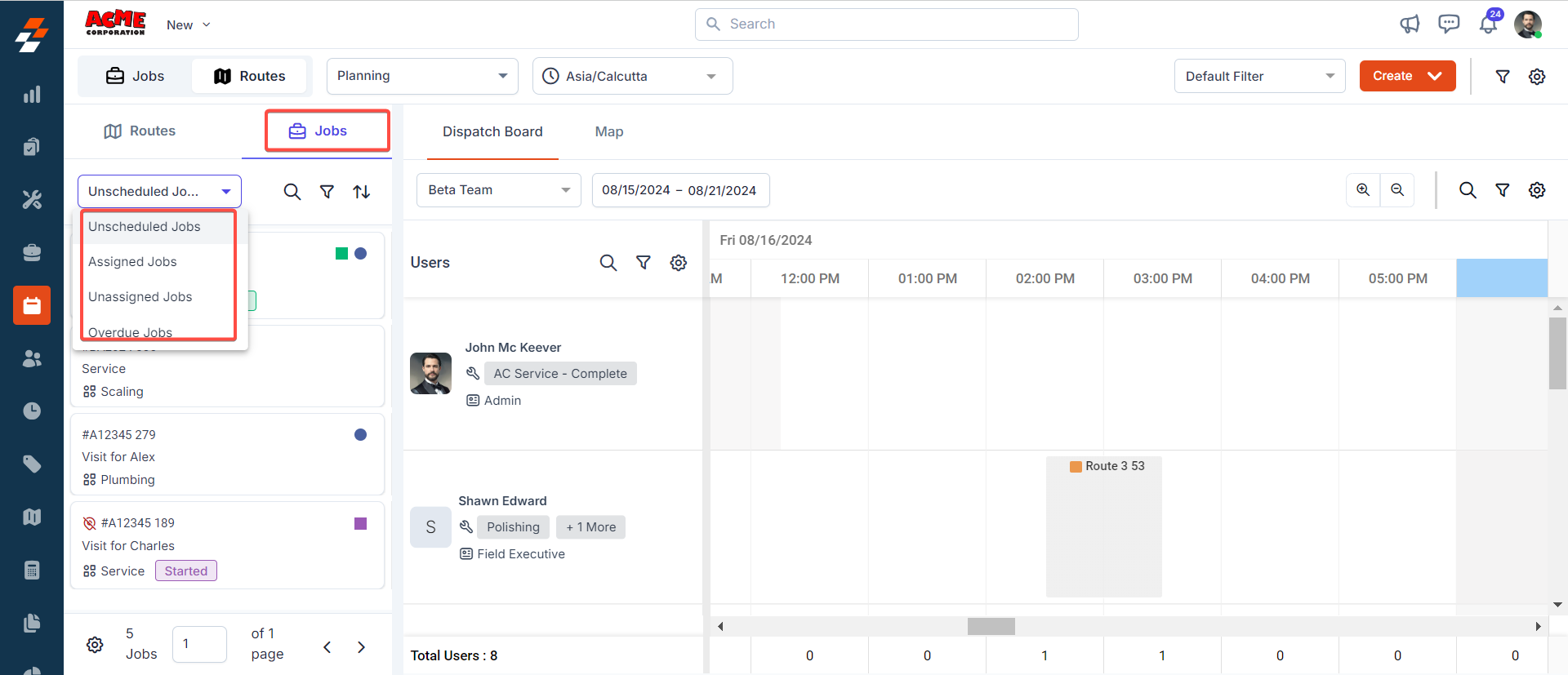Click the announcements megaphone icon
Screen dimensions: 1568x675
(1410, 24)
